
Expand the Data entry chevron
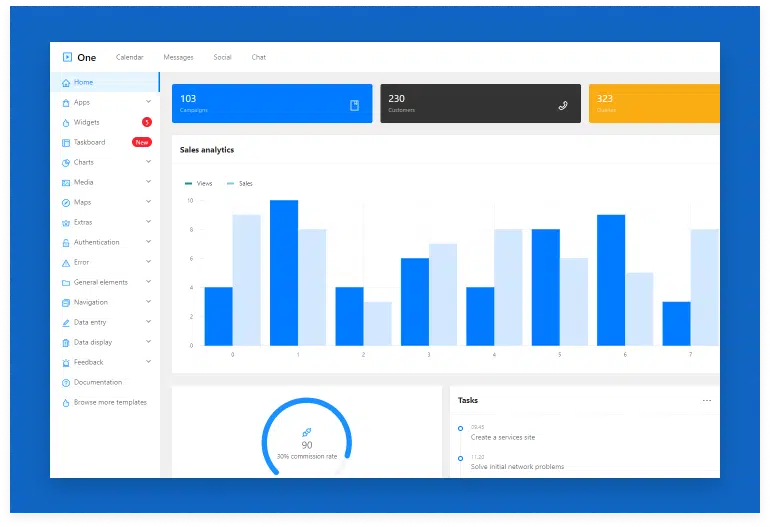148,322
